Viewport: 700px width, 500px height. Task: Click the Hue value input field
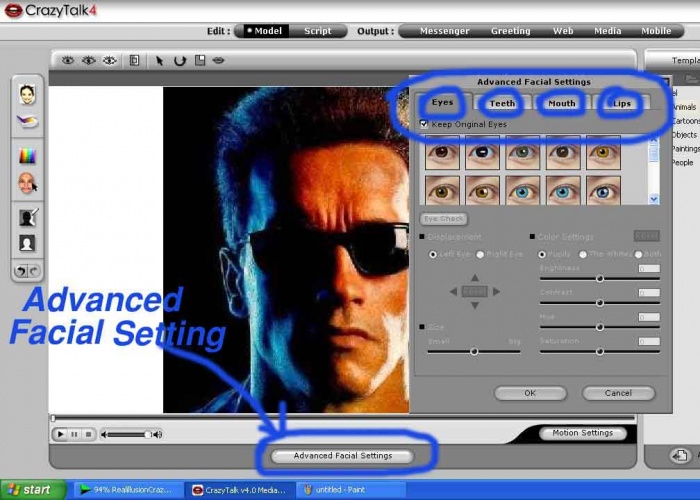[x=649, y=317]
